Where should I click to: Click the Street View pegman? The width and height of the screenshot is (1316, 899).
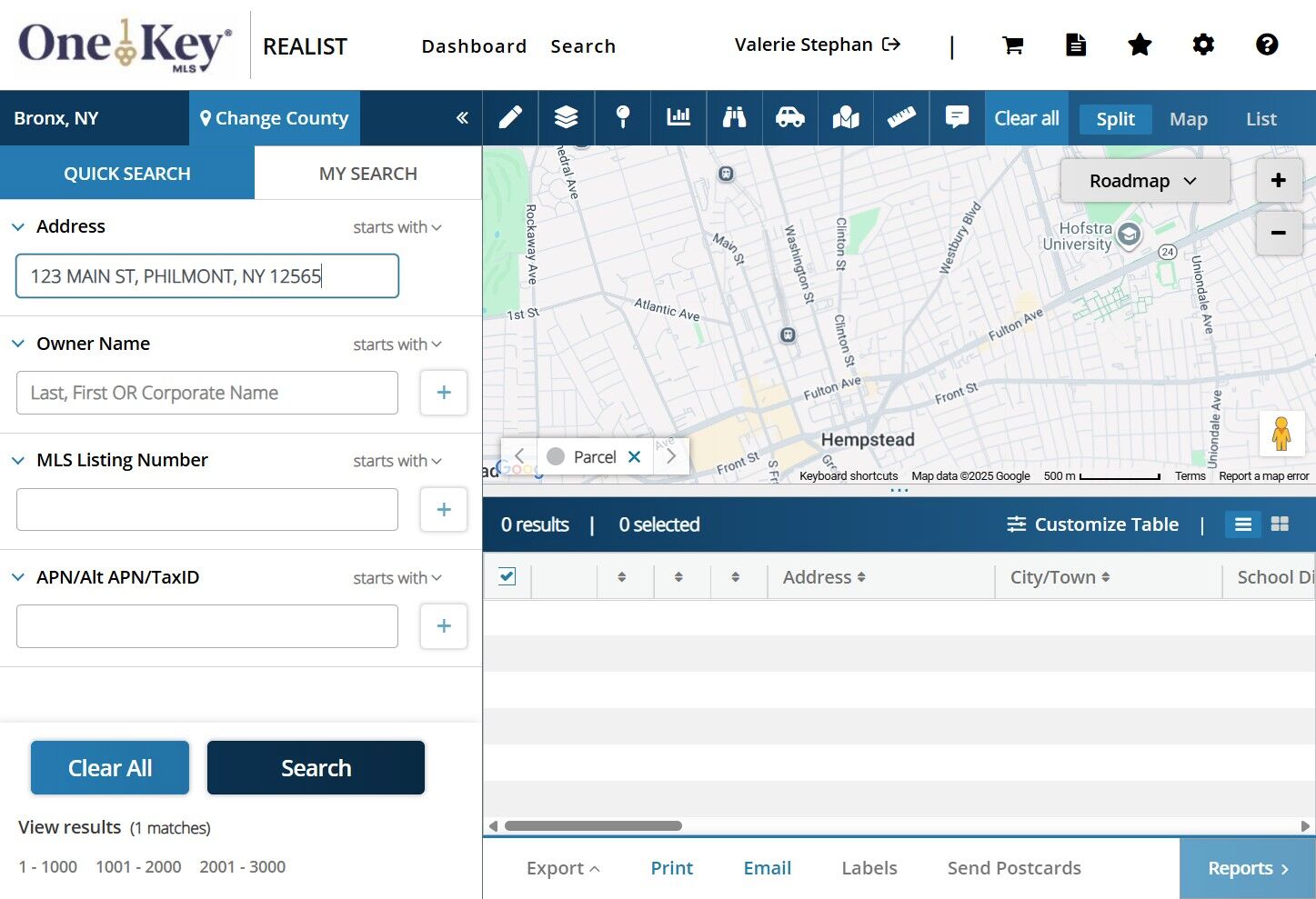click(1281, 434)
